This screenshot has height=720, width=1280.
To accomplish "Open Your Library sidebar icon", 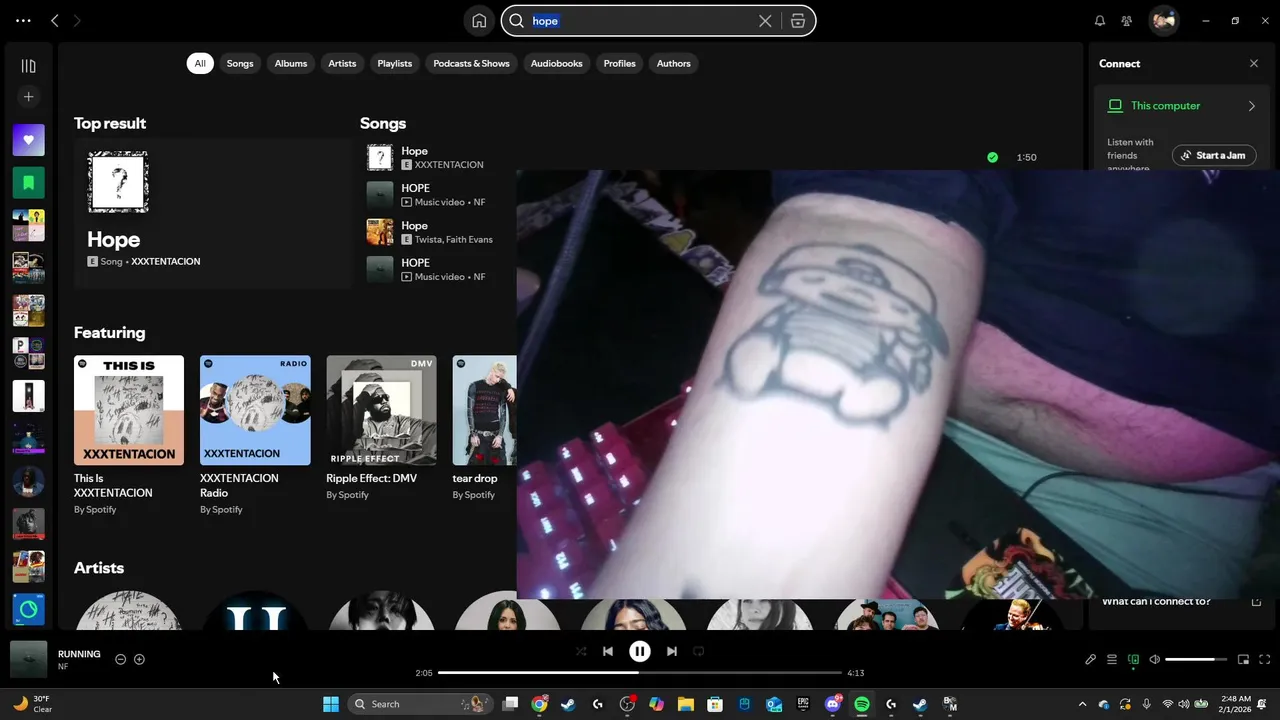I will (x=28, y=66).
